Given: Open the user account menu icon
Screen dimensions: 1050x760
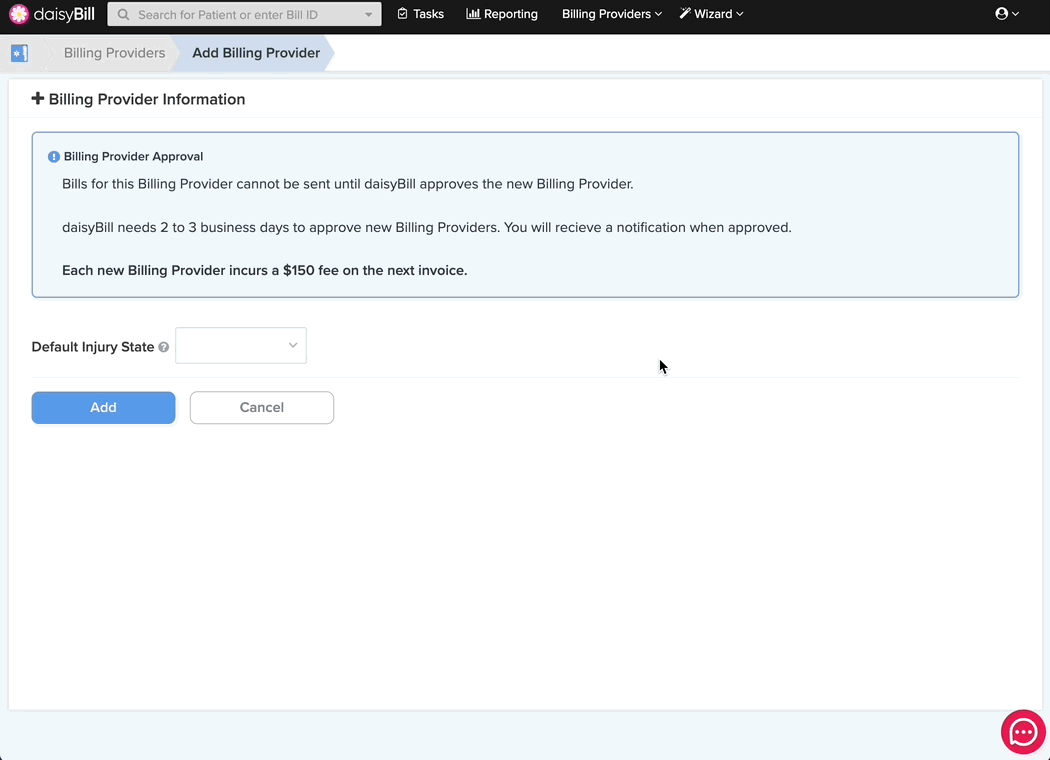Looking at the screenshot, I should [x=1006, y=13].
